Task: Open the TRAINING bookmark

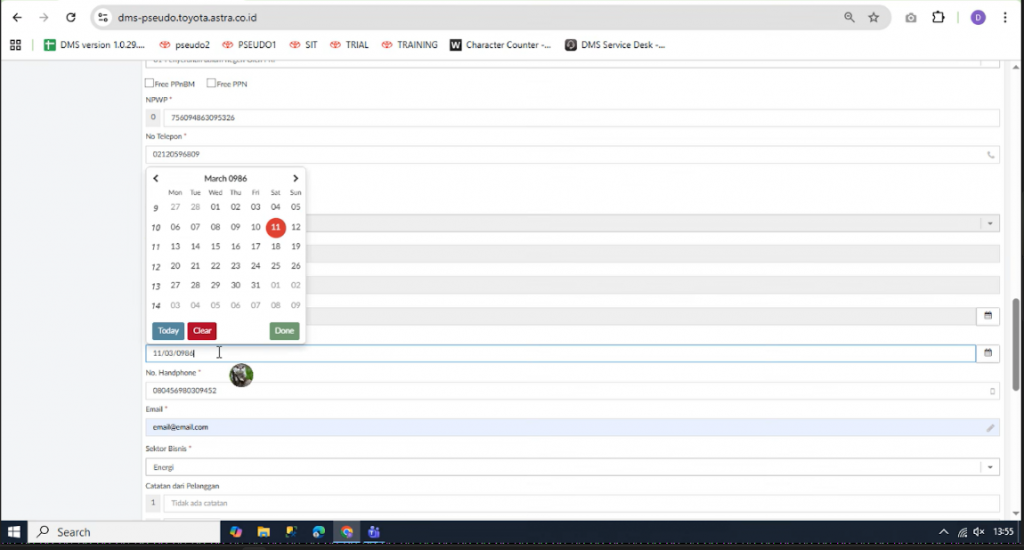Action: (408, 45)
